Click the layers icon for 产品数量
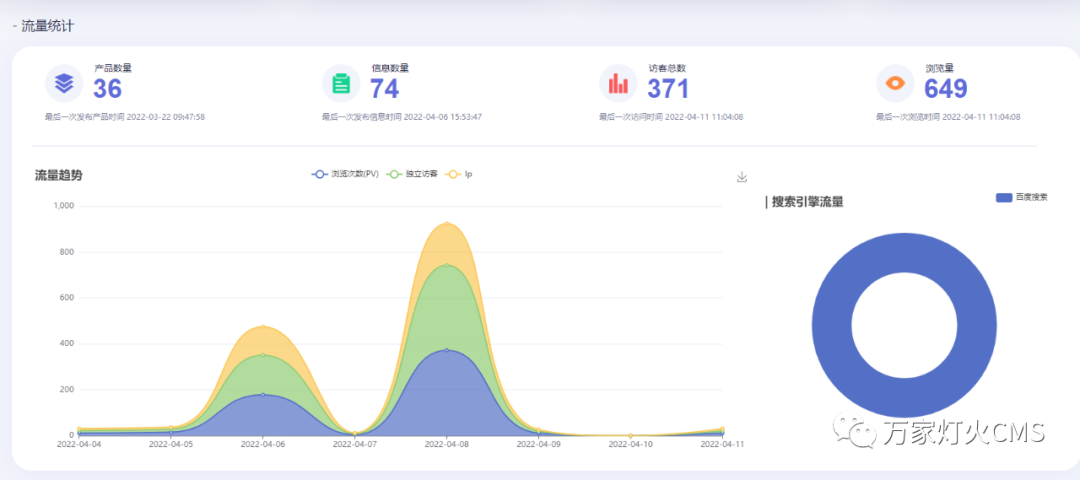 click(x=64, y=84)
